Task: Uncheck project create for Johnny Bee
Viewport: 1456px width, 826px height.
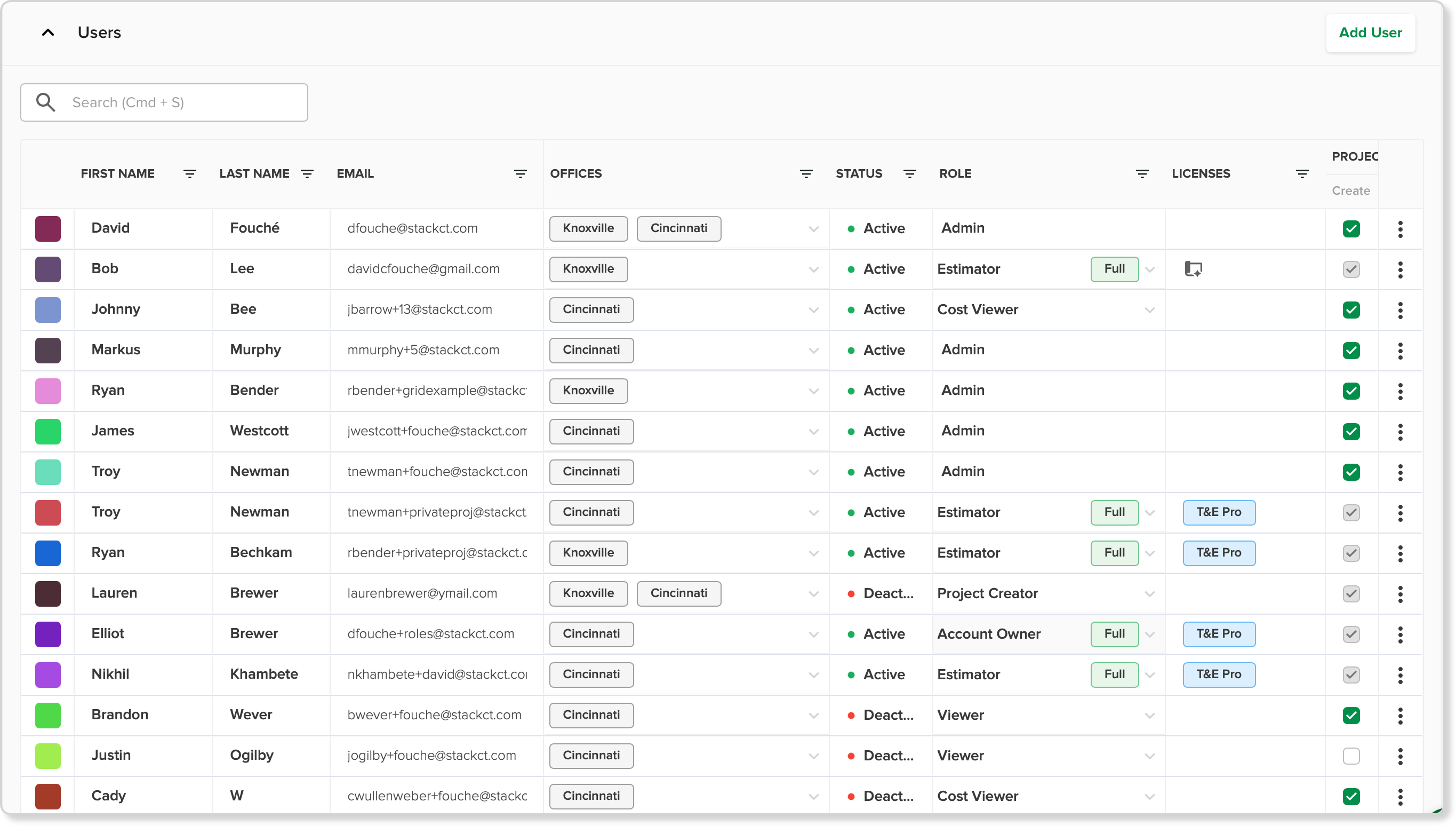Action: pos(1350,309)
